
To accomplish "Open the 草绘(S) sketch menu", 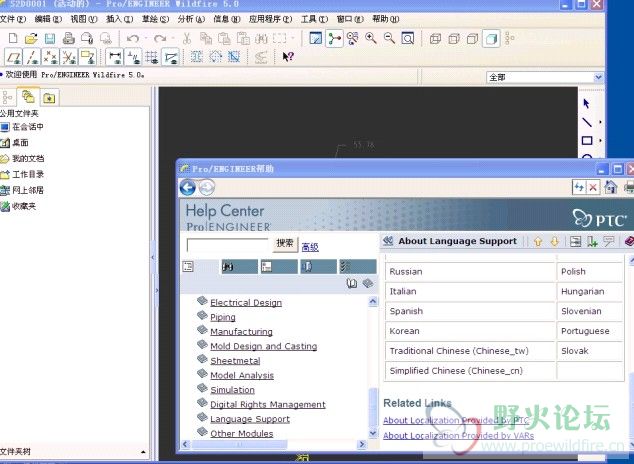I will tap(155, 19).
